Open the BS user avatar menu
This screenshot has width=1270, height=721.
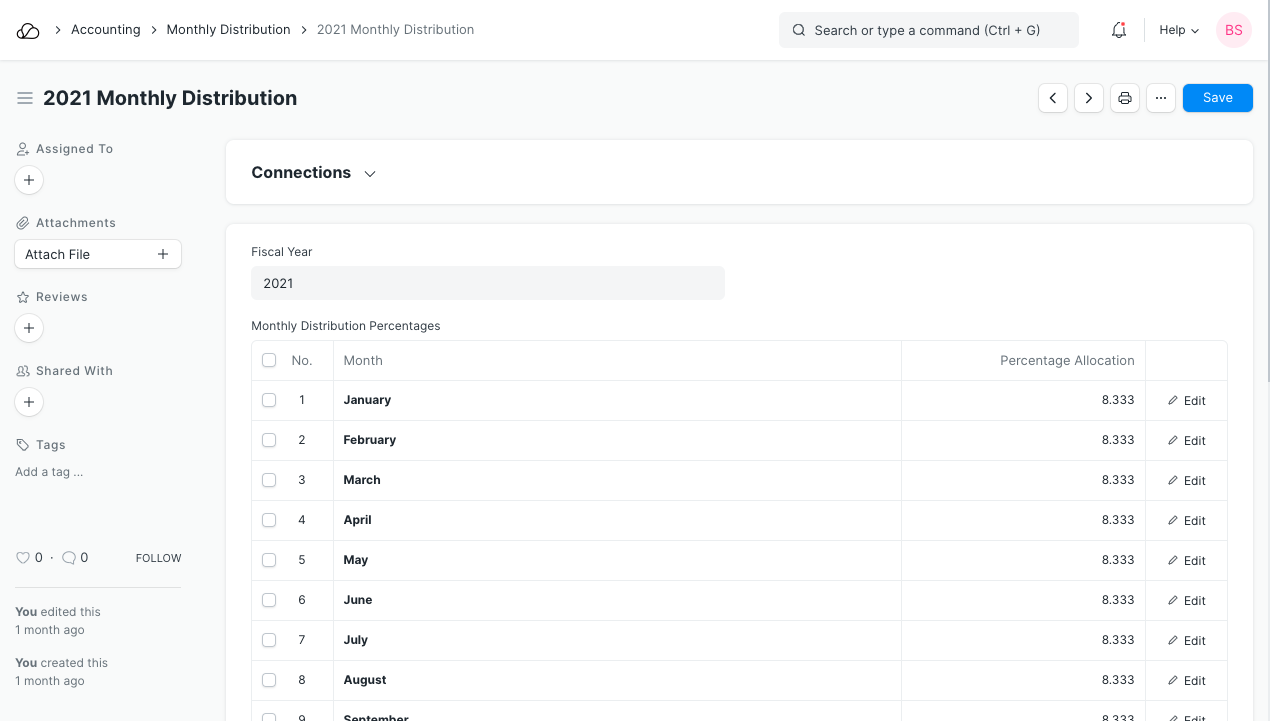tap(1233, 30)
